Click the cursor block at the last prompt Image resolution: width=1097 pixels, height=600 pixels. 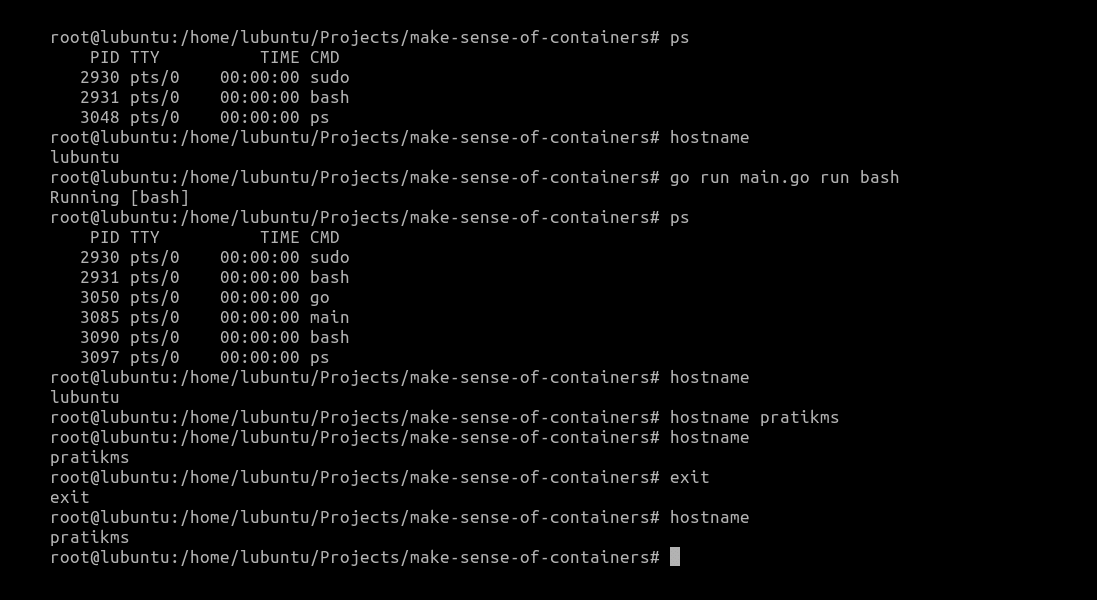point(675,557)
